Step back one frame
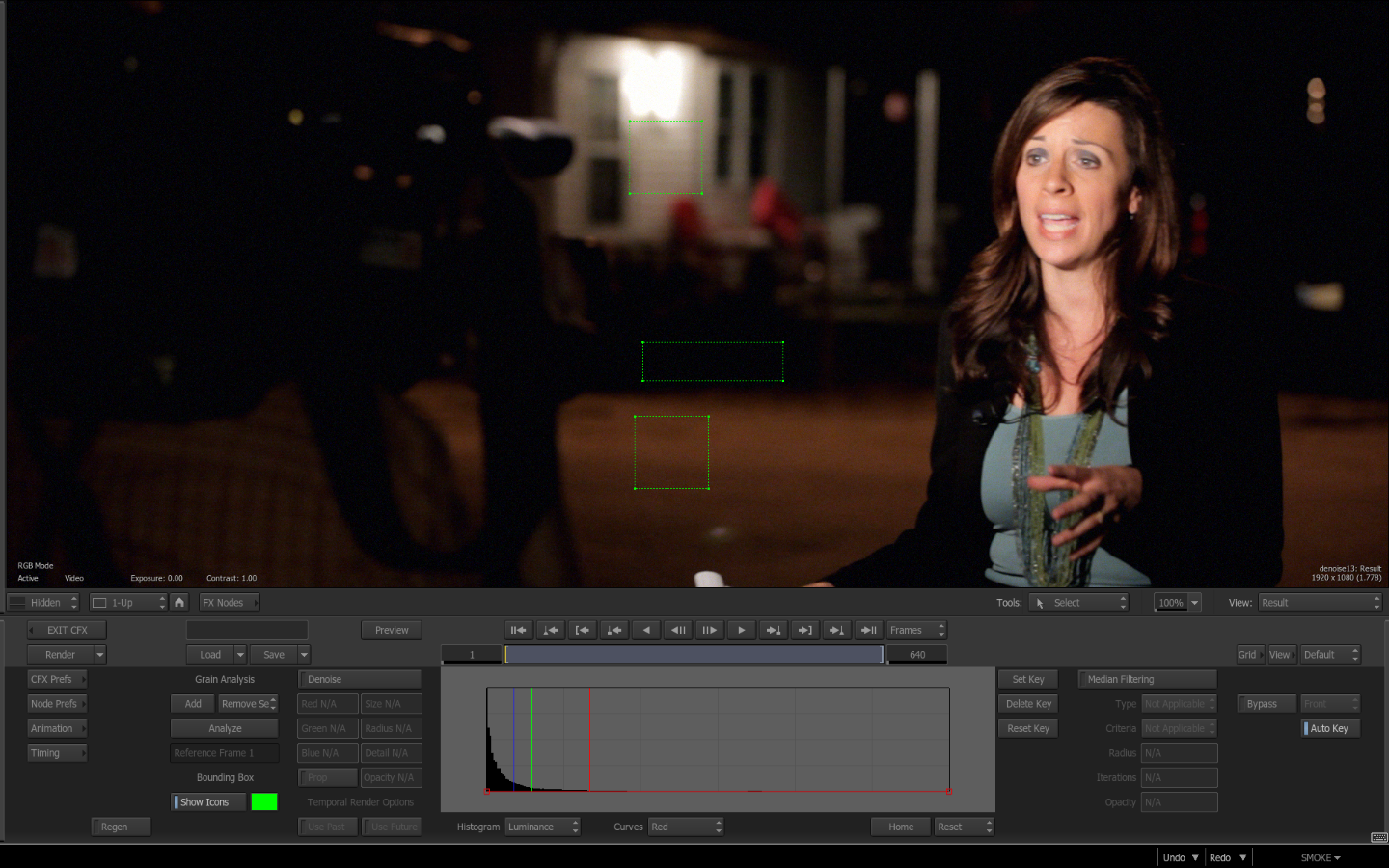1389x868 pixels. tap(678, 630)
